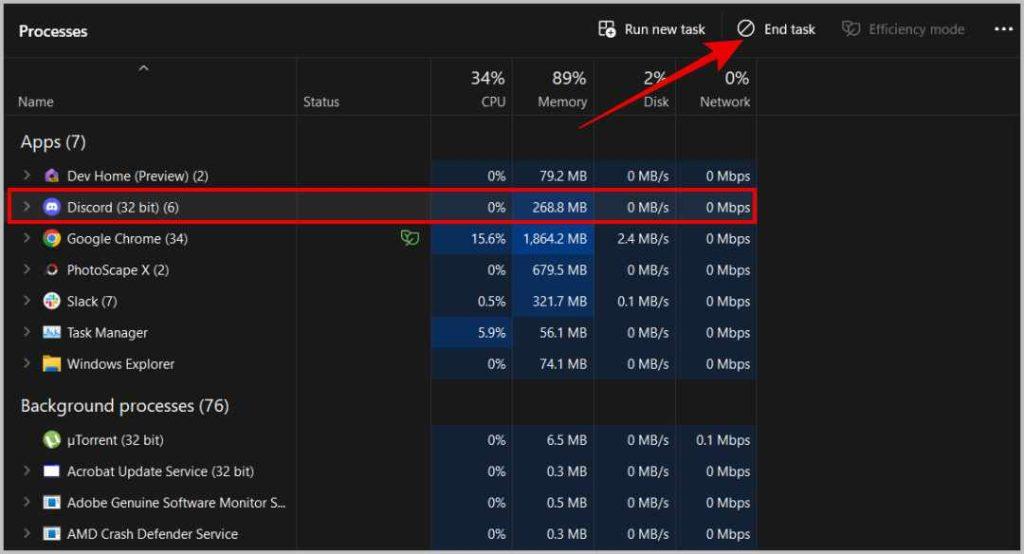
Task: Click the Run new task icon
Action: click(607, 29)
